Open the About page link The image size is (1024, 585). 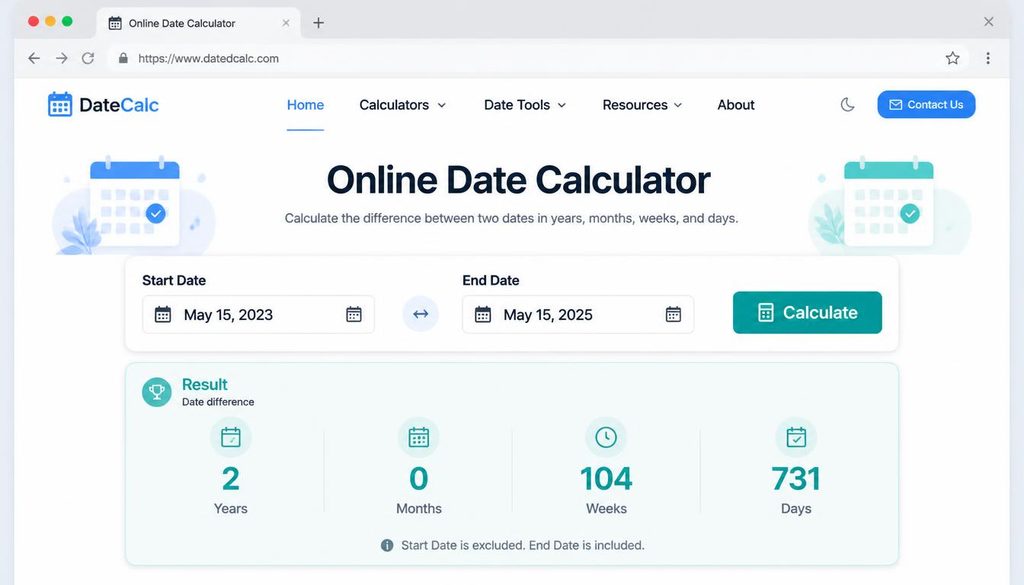736,105
